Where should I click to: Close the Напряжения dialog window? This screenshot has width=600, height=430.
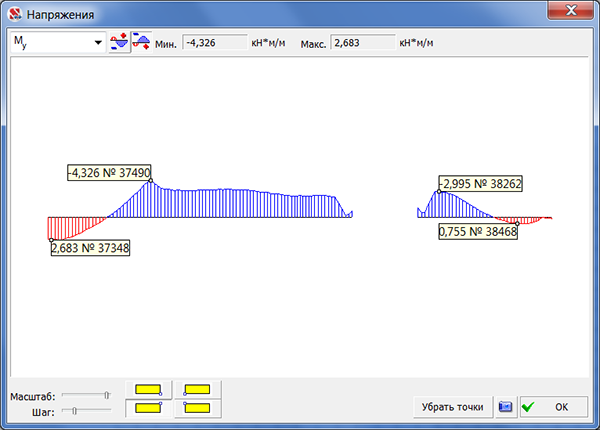click(573, 11)
